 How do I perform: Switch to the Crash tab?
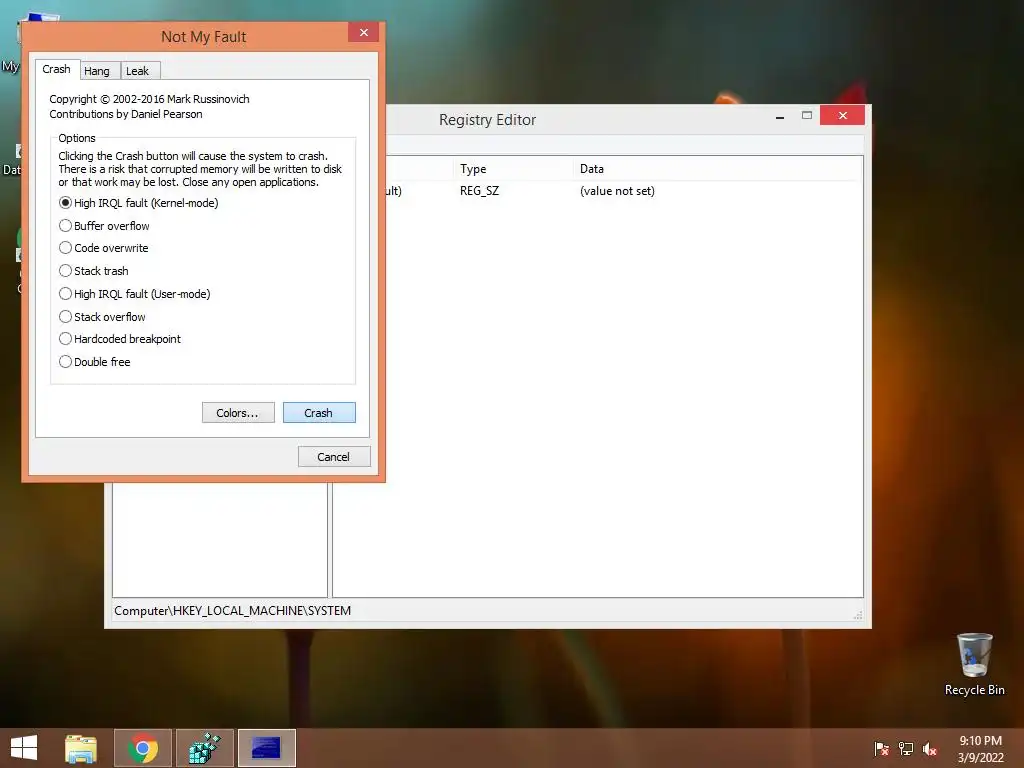click(57, 69)
